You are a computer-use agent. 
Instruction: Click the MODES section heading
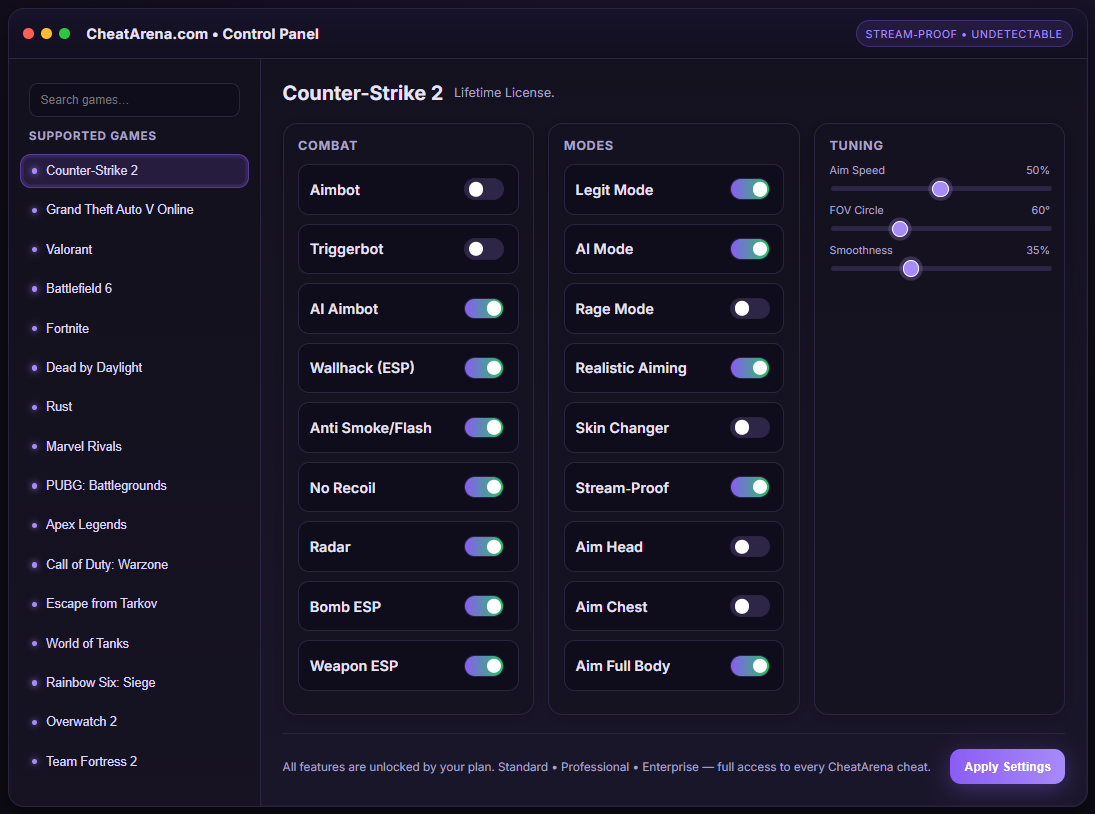589,145
